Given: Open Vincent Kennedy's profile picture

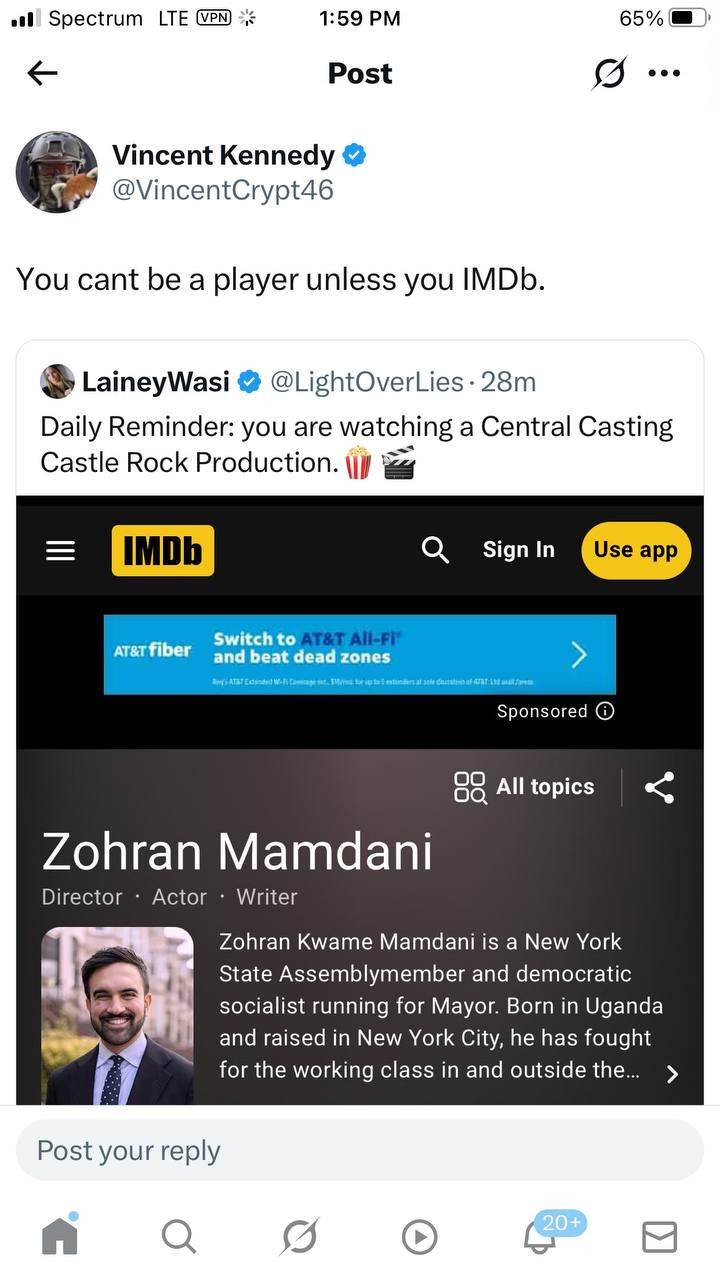Looking at the screenshot, I should pos(57,172).
